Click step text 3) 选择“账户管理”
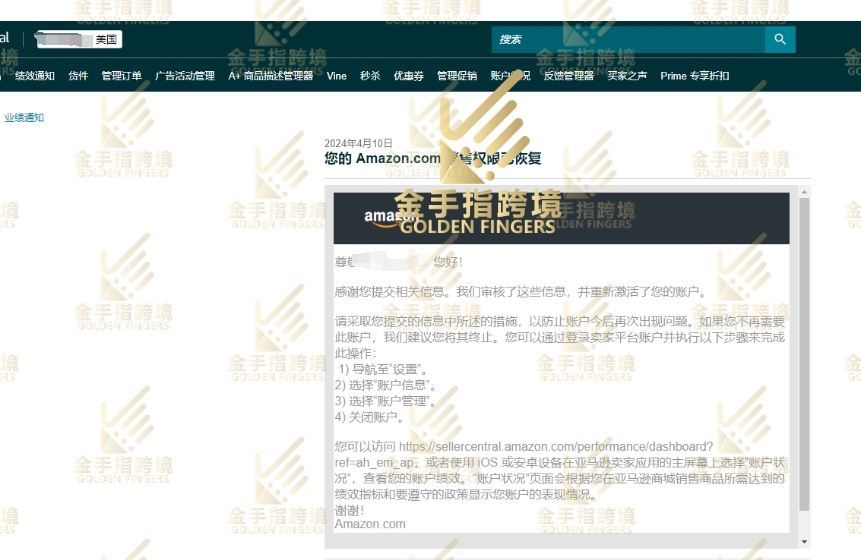 click(385, 401)
